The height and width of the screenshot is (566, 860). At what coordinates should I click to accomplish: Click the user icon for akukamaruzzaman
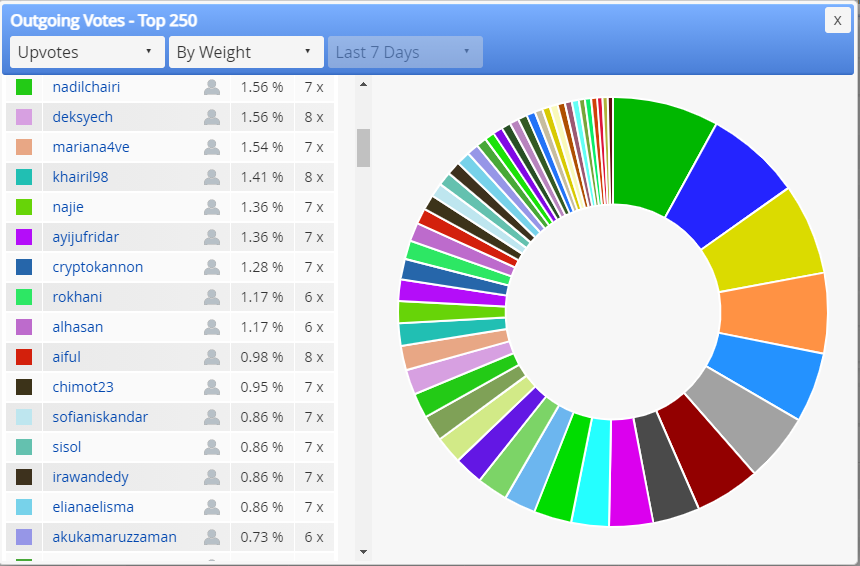[x=212, y=537]
